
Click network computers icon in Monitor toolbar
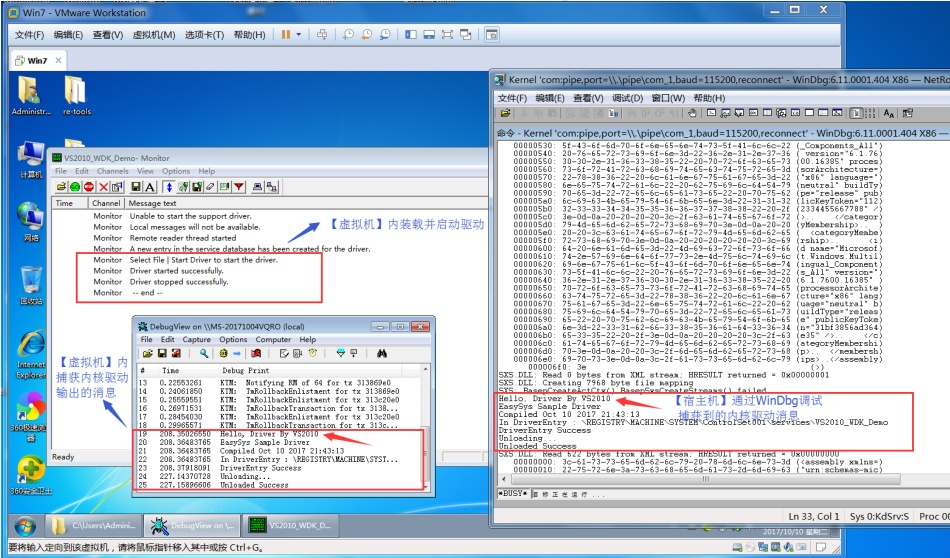point(272,187)
